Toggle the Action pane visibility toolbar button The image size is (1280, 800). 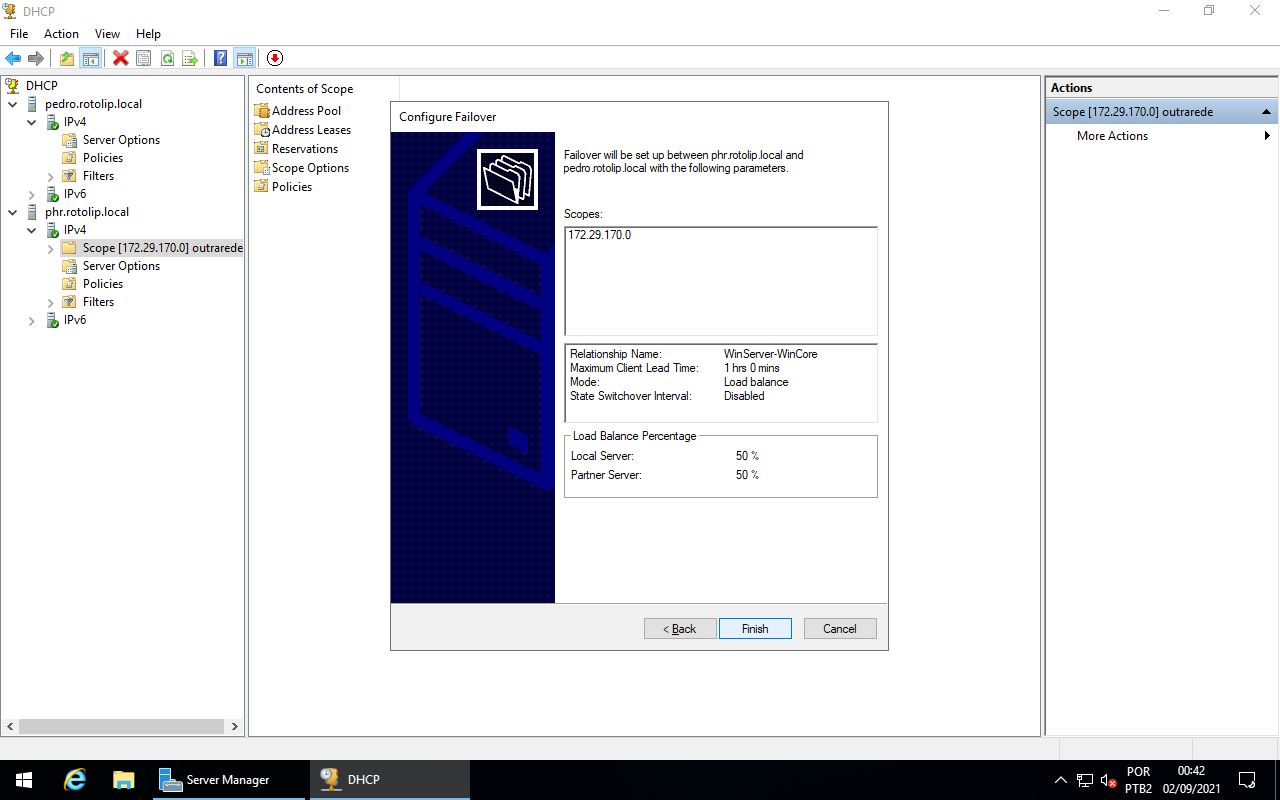tap(244, 57)
